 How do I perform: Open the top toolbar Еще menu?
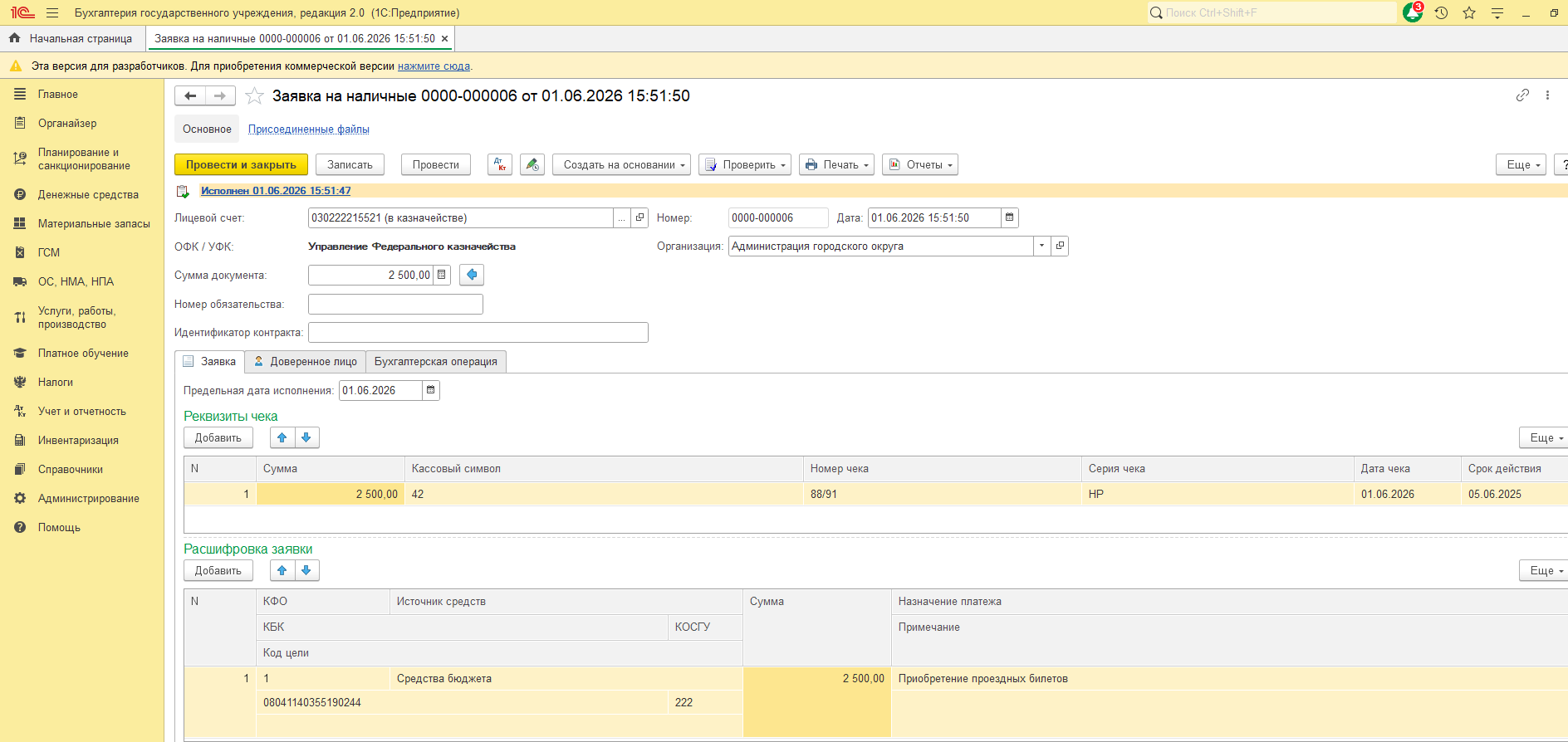[x=1521, y=164]
